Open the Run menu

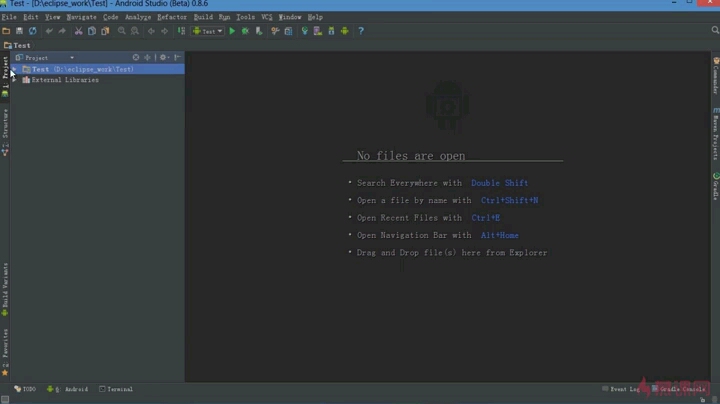pos(224,17)
